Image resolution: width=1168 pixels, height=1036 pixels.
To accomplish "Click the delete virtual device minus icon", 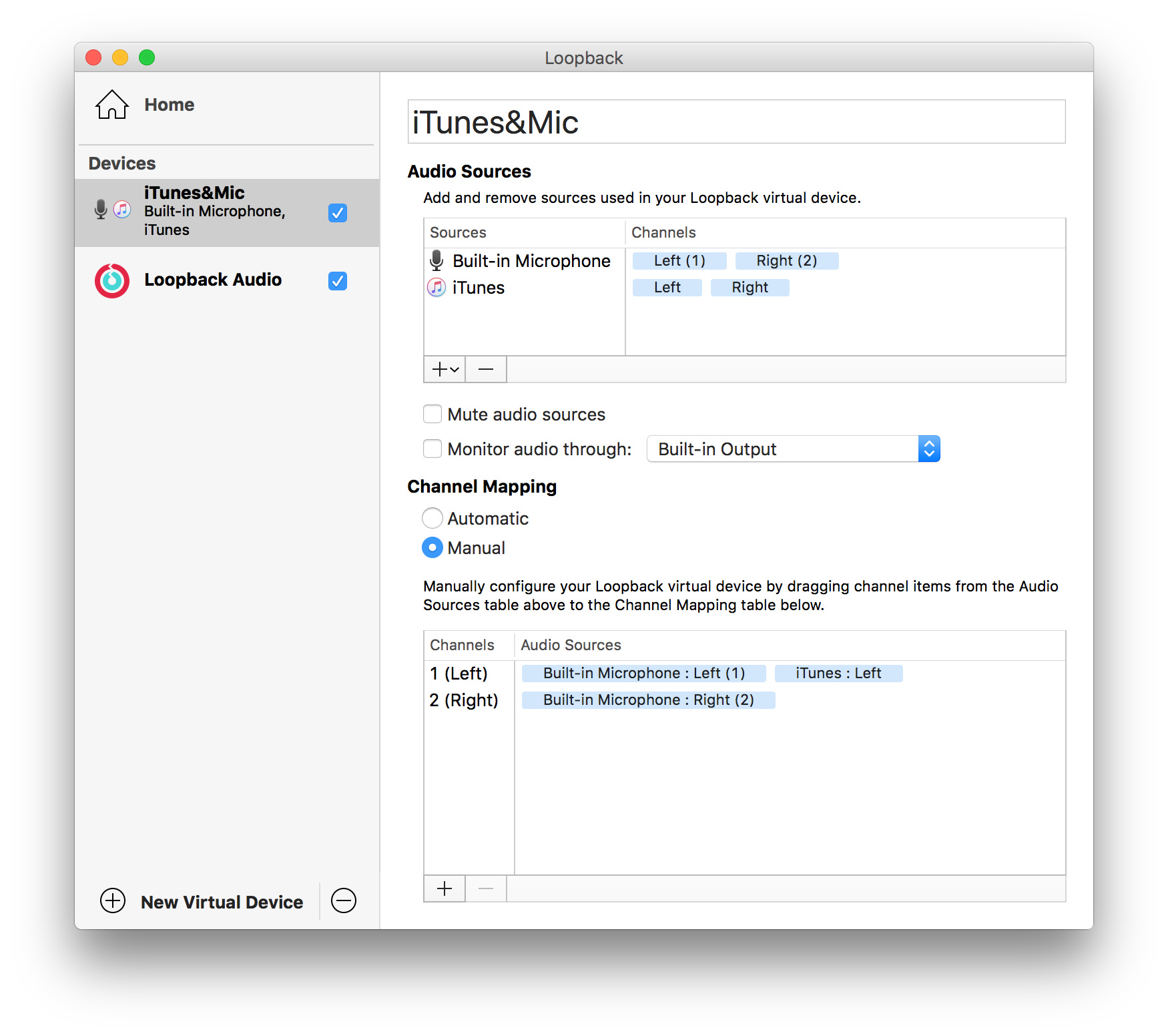I will 344,900.
